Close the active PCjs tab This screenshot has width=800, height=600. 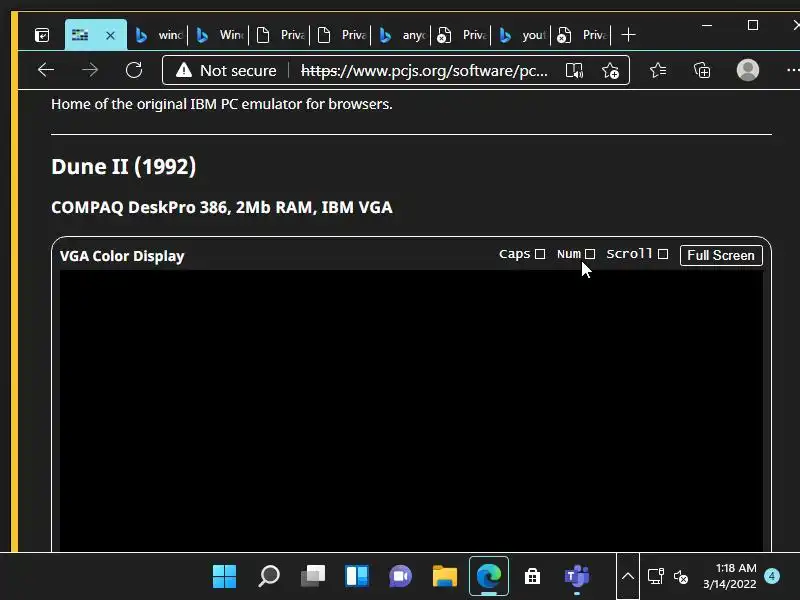(110, 35)
